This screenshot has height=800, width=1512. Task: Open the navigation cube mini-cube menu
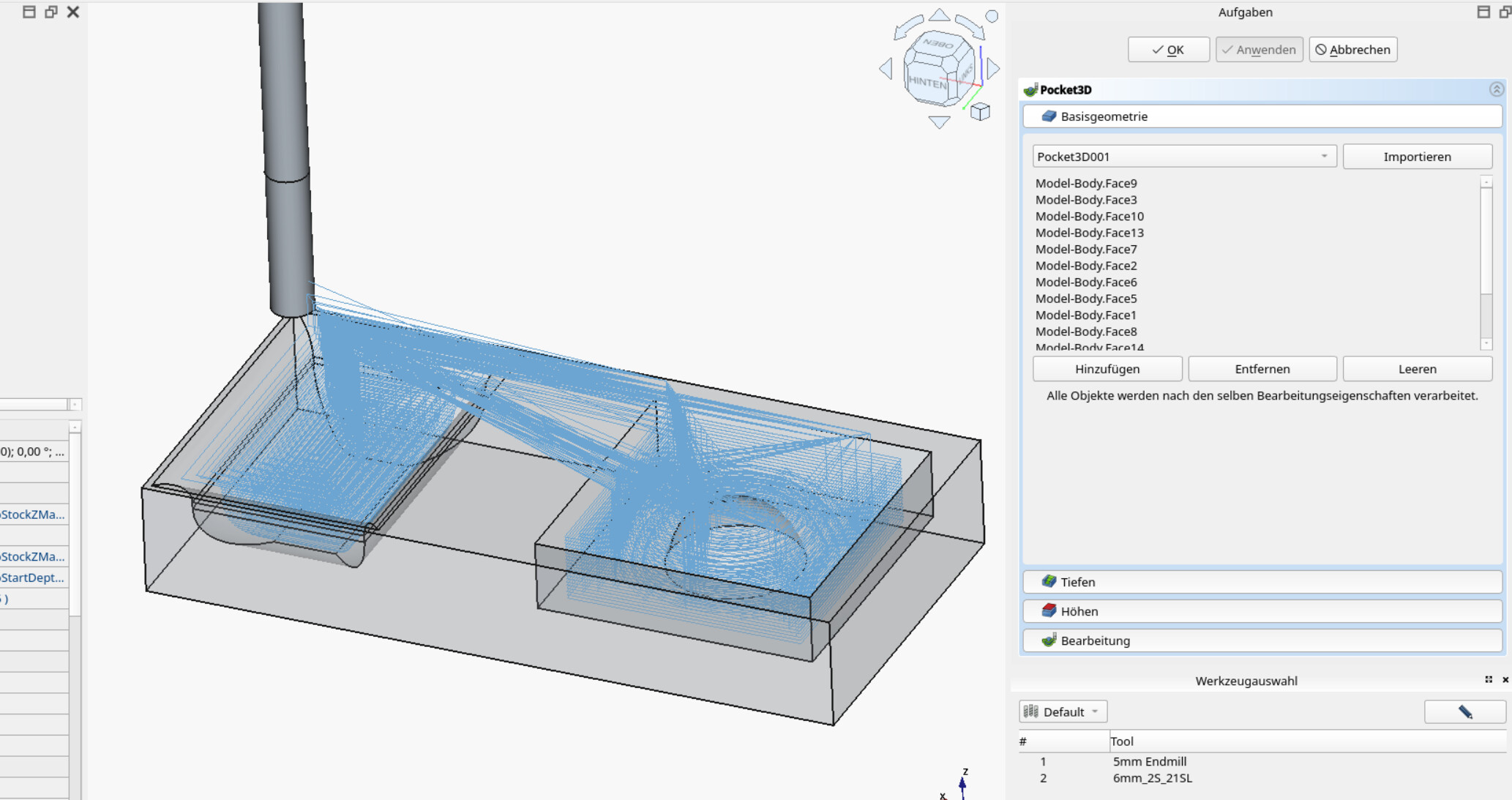click(x=980, y=112)
